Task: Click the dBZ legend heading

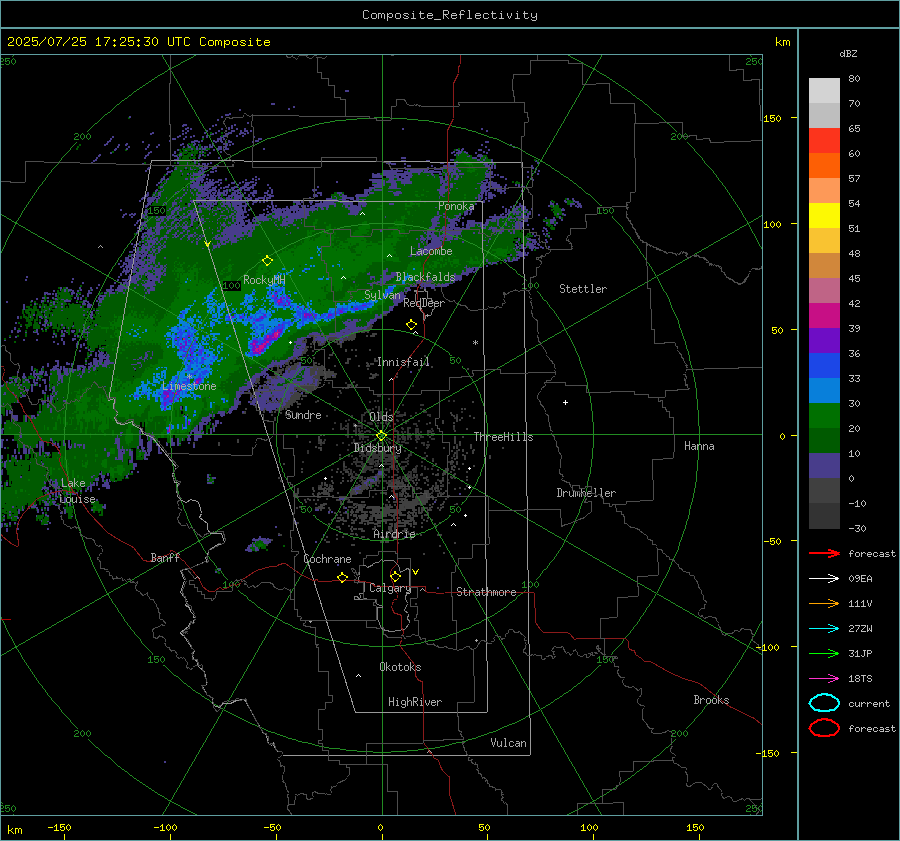Action: click(x=848, y=53)
